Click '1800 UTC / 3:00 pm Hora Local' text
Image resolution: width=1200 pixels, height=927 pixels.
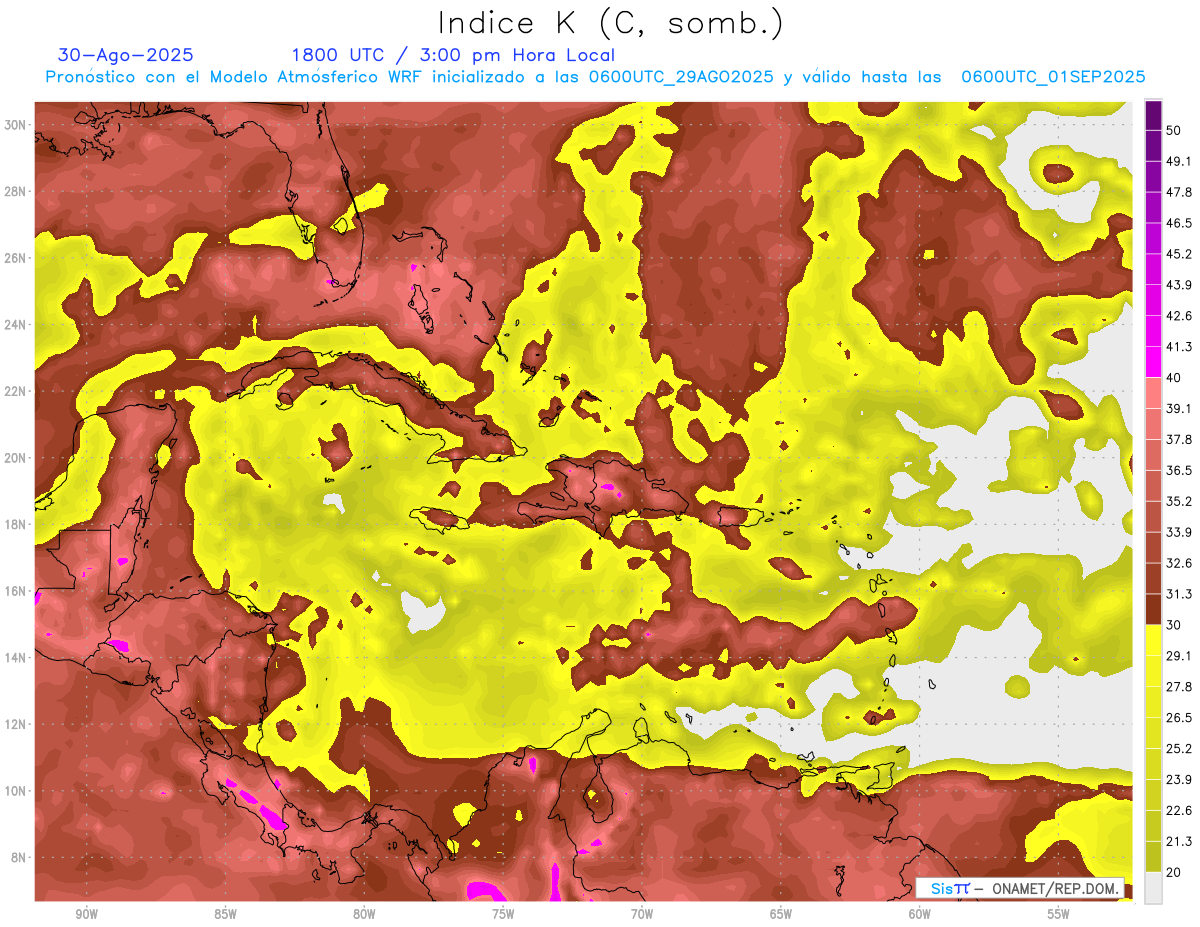click(453, 55)
